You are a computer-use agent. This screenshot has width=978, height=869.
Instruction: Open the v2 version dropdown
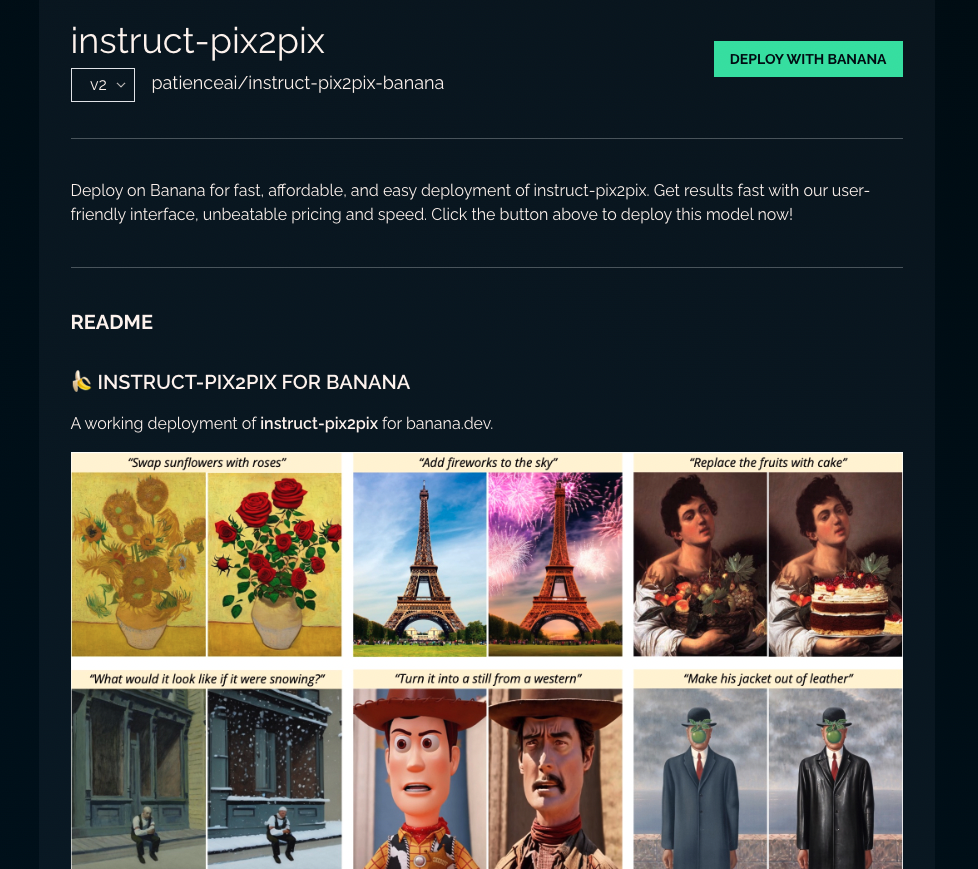(103, 85)
